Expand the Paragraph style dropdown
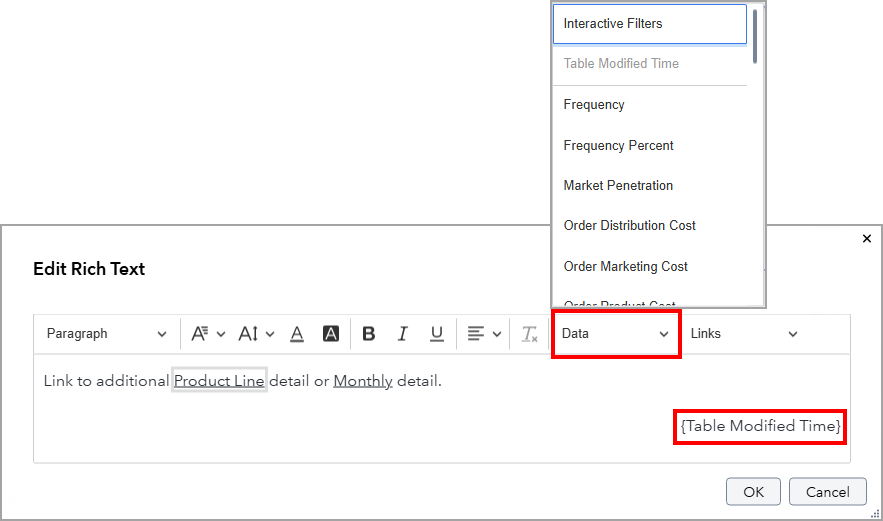Image resolution: width=883 pixels, height=521 pixels. (x=106, y=334)
